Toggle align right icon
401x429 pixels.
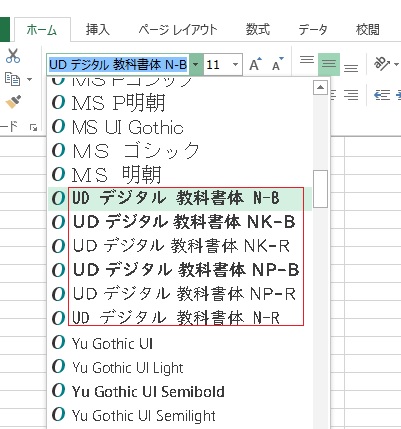351,95
